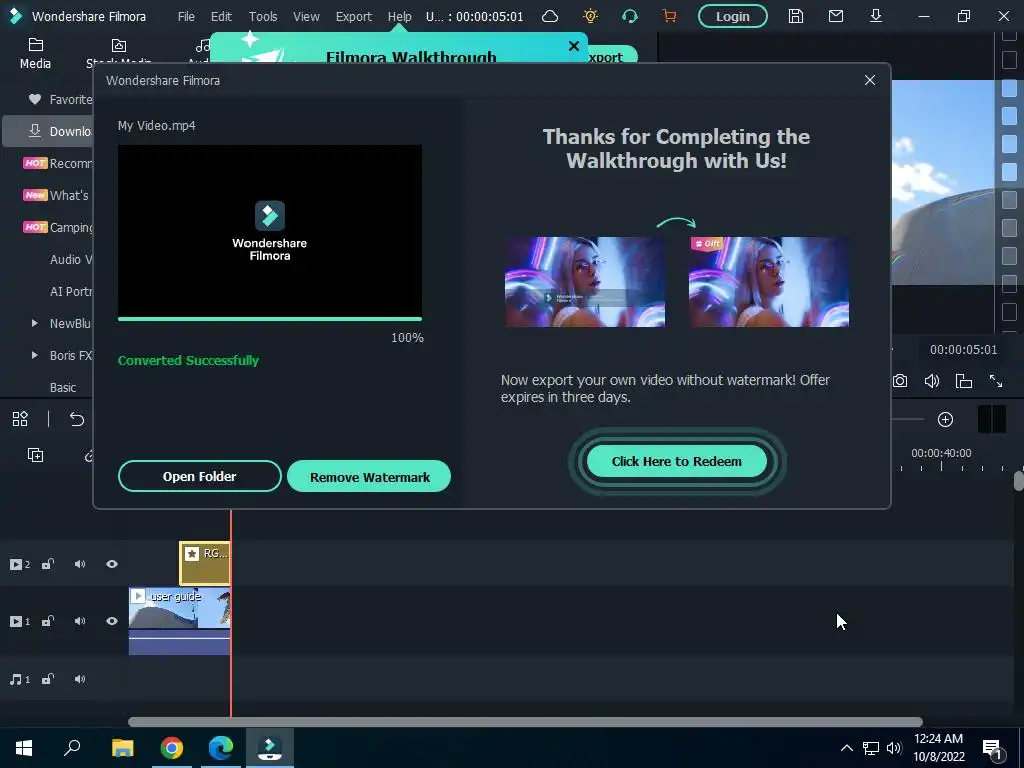Open the Export menu
The height and width of the screenshot is (768, 1024).
click(x=353, y=16)
